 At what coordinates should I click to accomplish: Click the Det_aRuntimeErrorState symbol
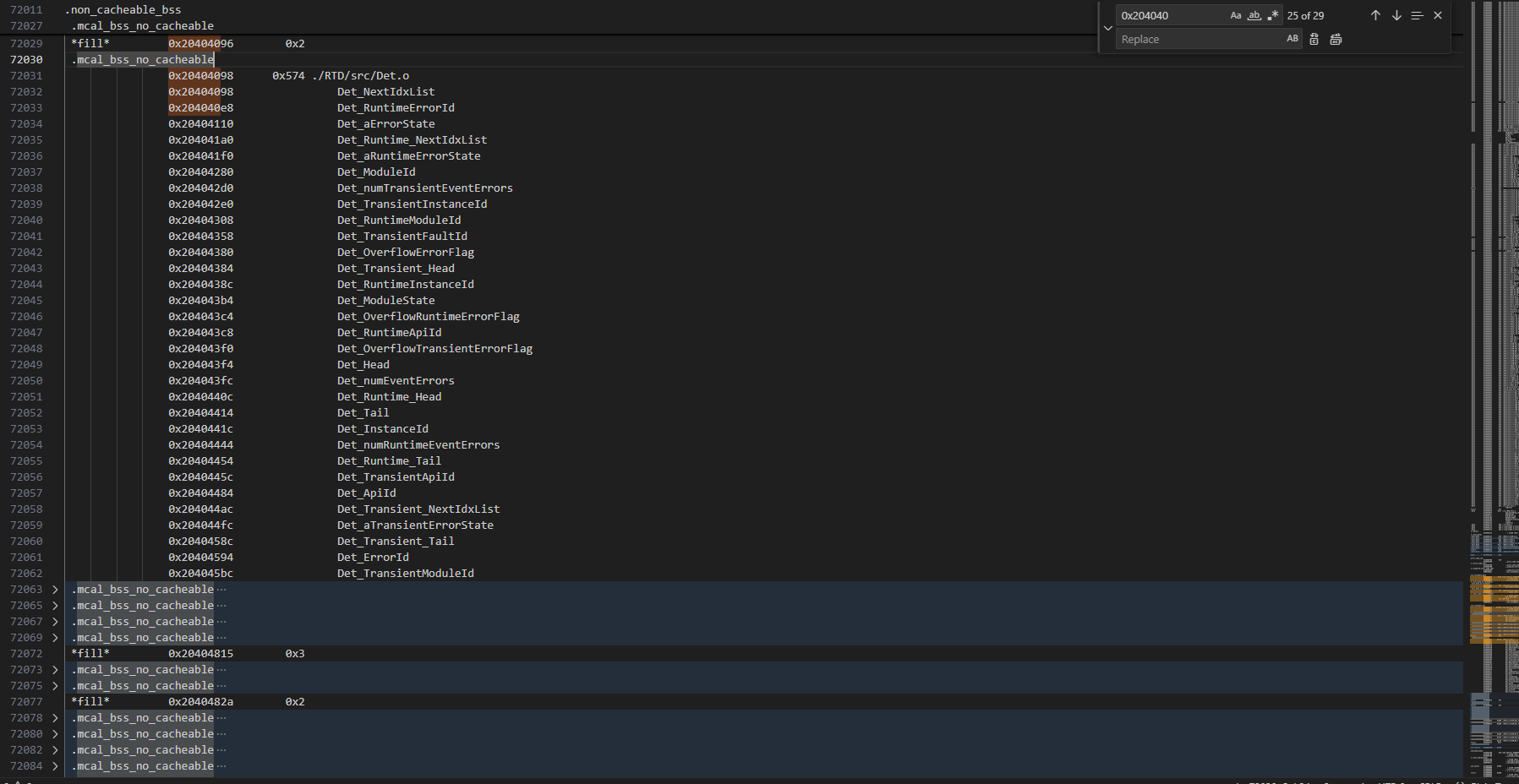tap(409, 156)
